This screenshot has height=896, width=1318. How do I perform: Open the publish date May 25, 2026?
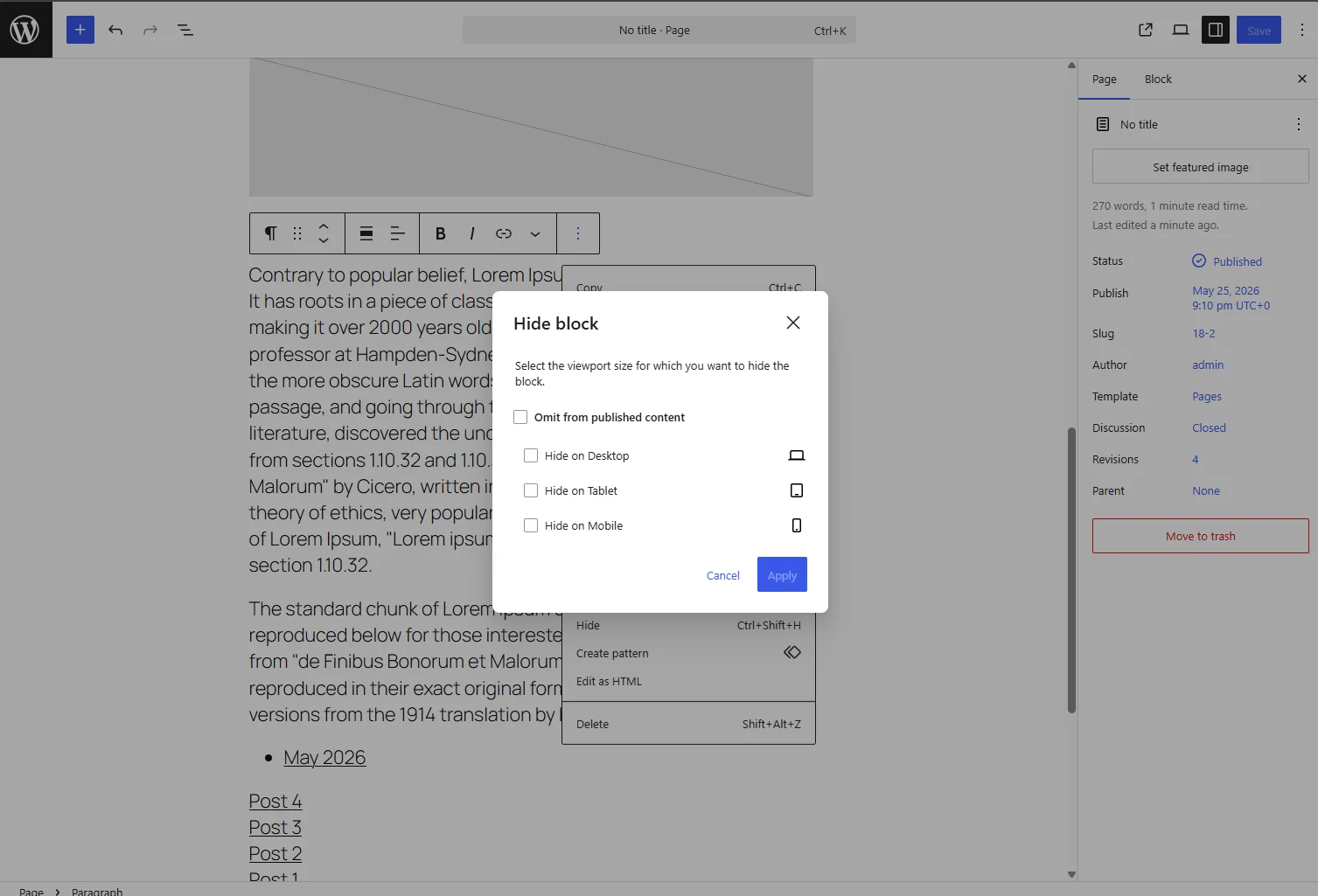pyautogui.click(x=1231, y=298)
